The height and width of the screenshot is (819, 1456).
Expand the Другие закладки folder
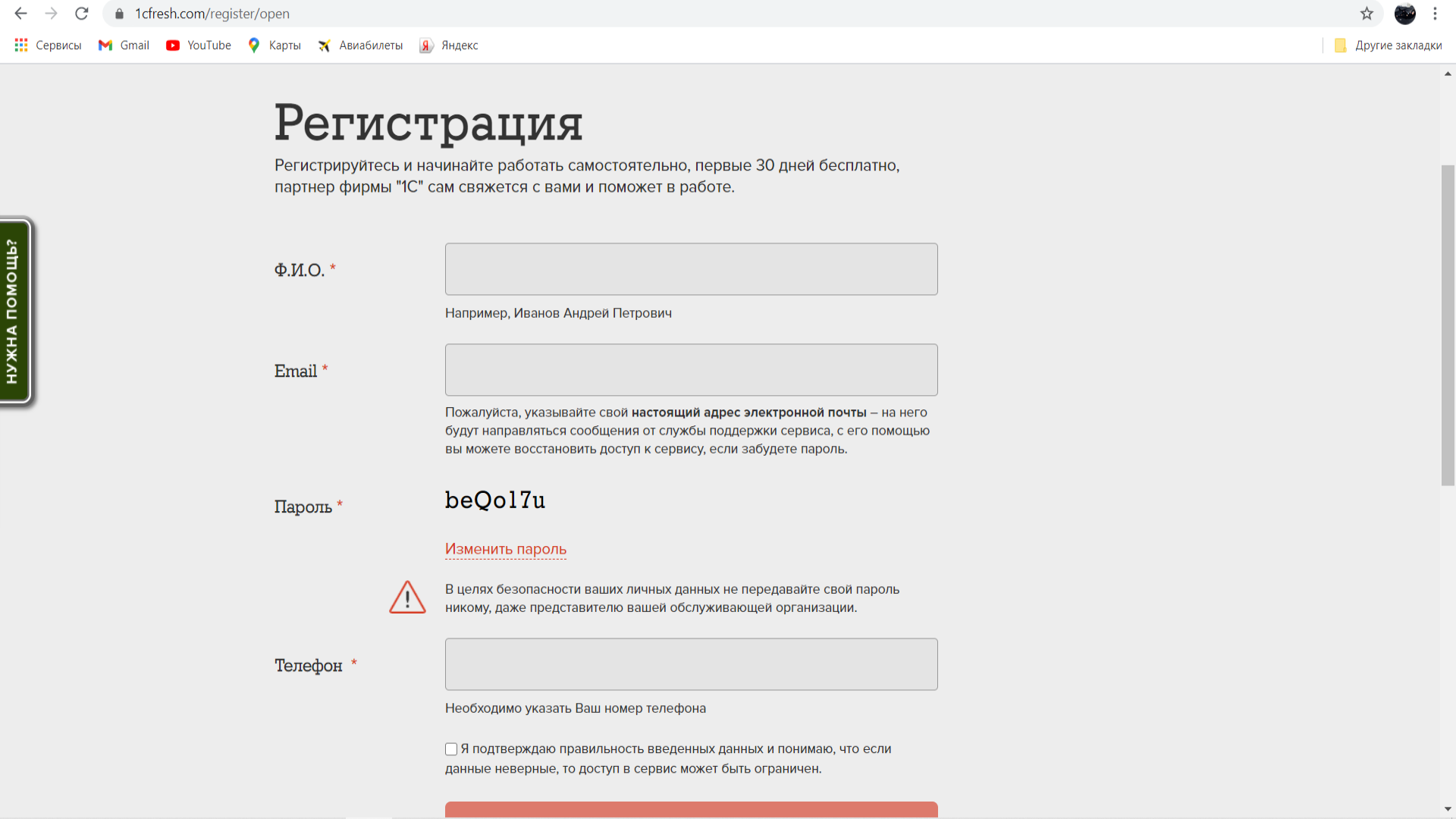click(1388, 45)
